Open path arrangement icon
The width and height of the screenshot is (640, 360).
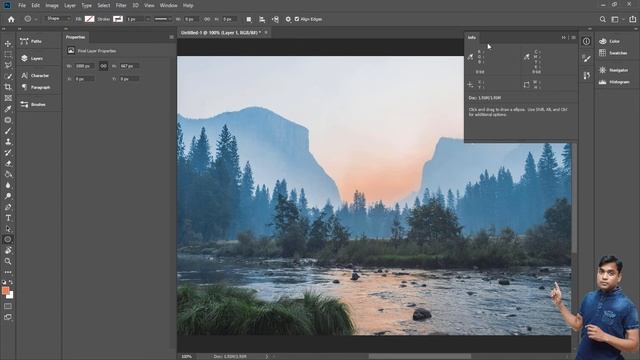coord(276,19)
